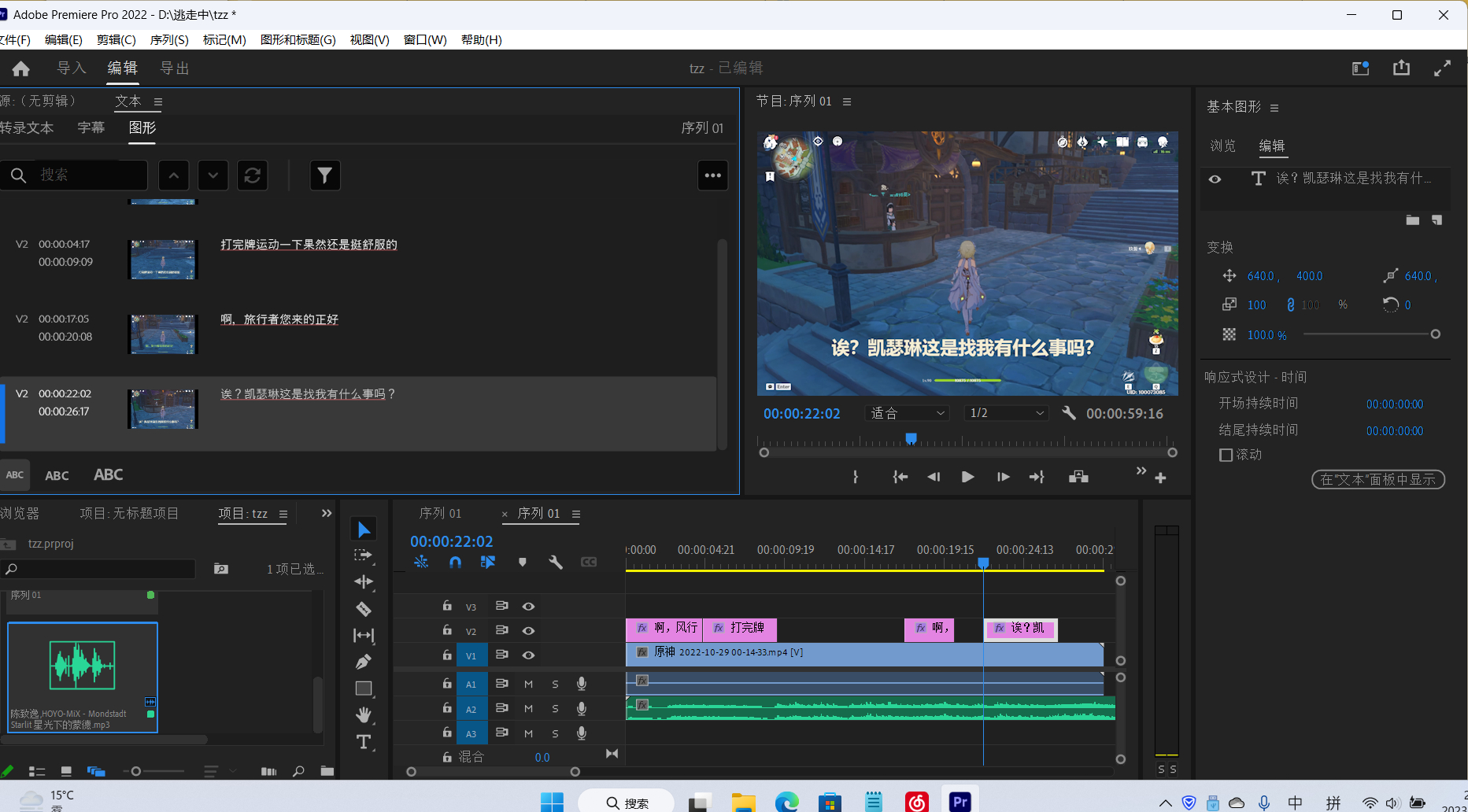This screenshot has width=1468, height=812.
Task: Add a marker in the timeline
Action: pyautogui.click(x=522, y=562)
